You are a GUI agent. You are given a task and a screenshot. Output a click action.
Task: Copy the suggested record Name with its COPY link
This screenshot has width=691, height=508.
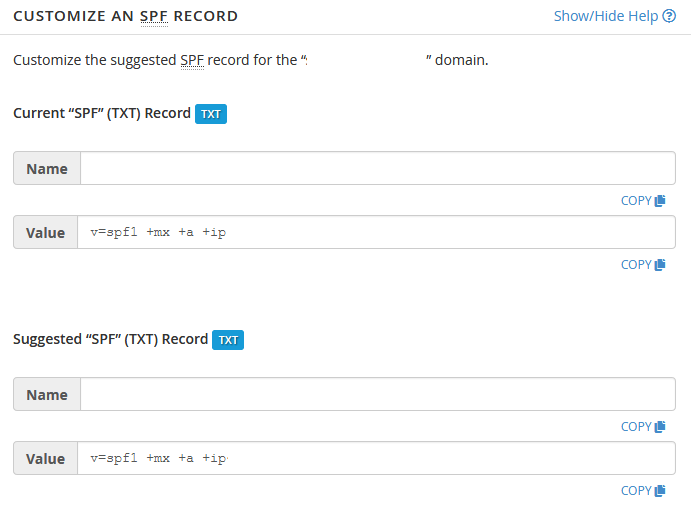pyautogui.click(x=643, y=427)
